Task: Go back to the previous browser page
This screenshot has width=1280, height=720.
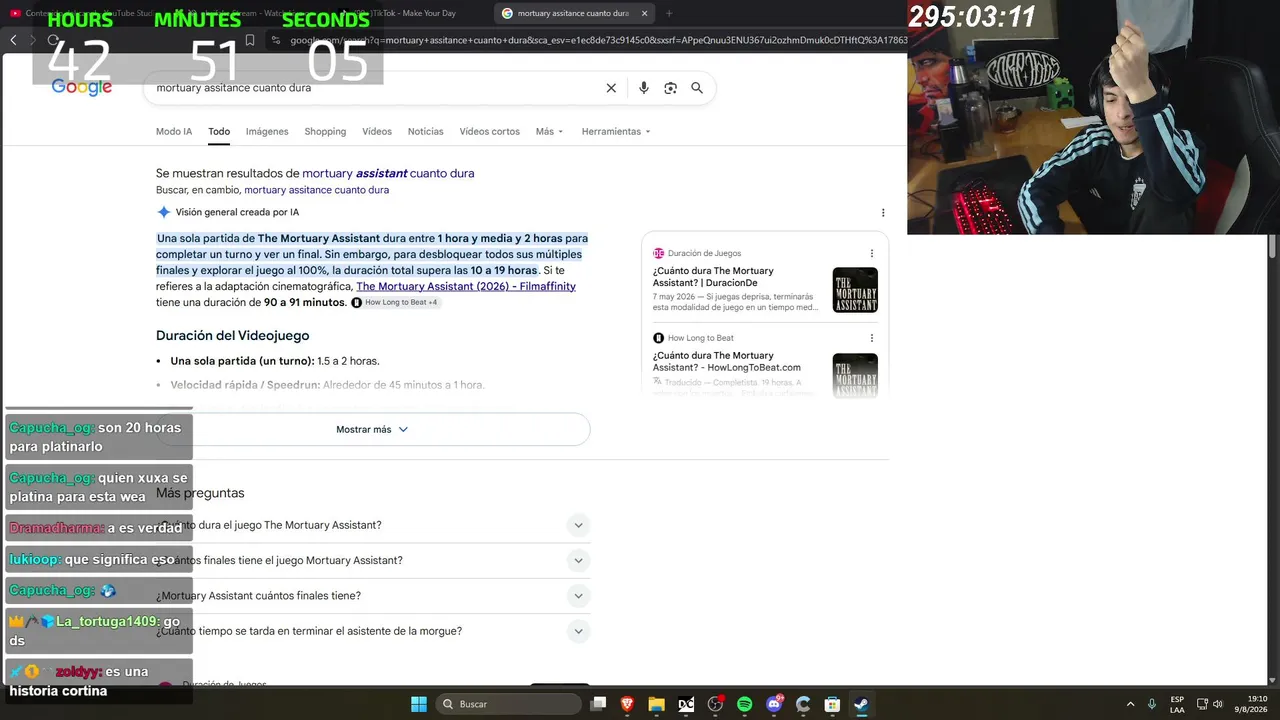Action: tap(13, 40)
